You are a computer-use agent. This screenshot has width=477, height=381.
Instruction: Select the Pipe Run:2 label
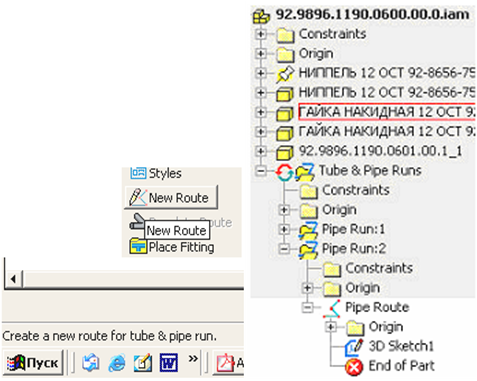(x=354, y=249)
